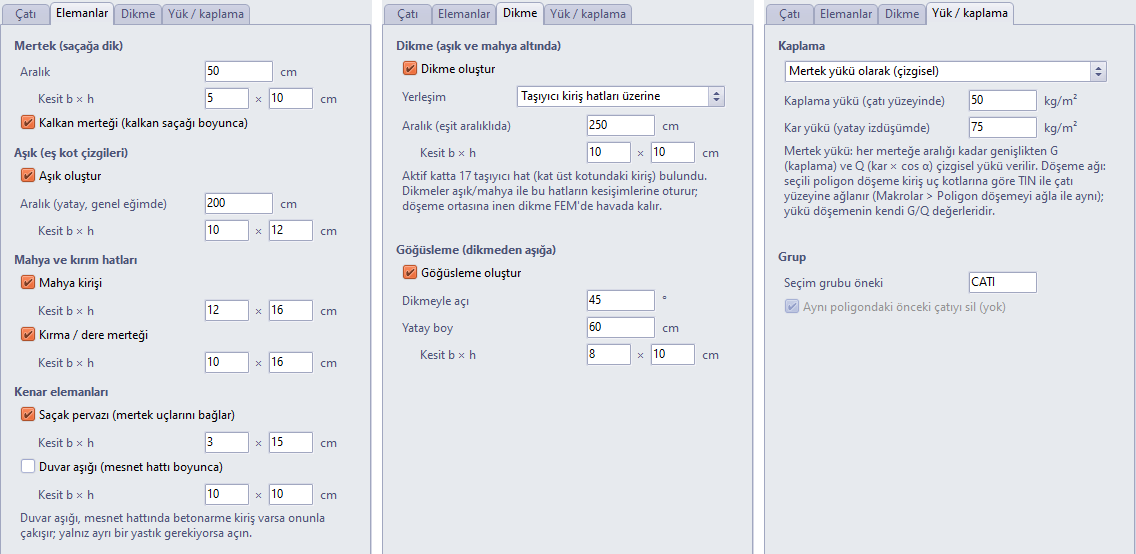Click the Saçak pervazı Kesit width field containing 3
1136x554 pixels.
[x=227, y=442]
